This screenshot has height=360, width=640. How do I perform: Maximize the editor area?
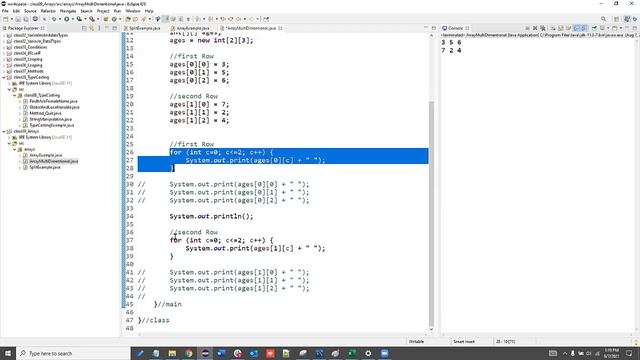tap(433, 28)
